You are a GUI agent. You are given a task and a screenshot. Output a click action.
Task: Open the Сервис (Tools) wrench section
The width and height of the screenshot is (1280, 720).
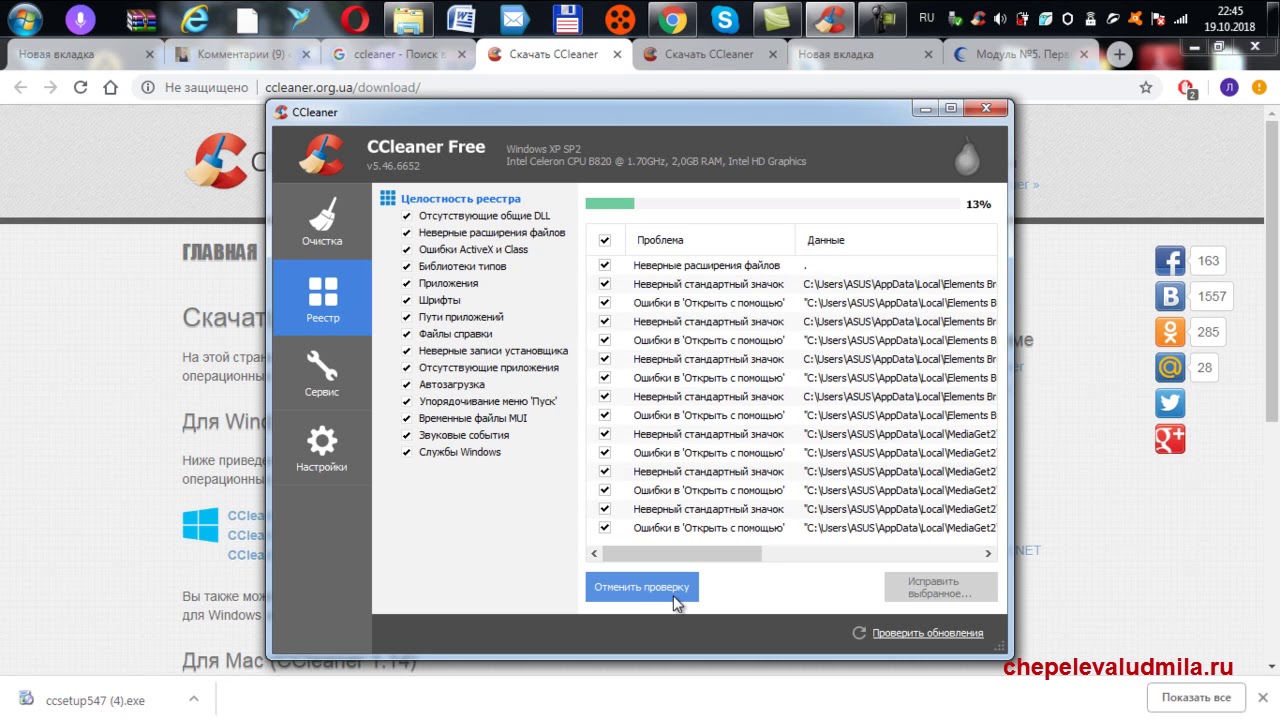(322, 373)
